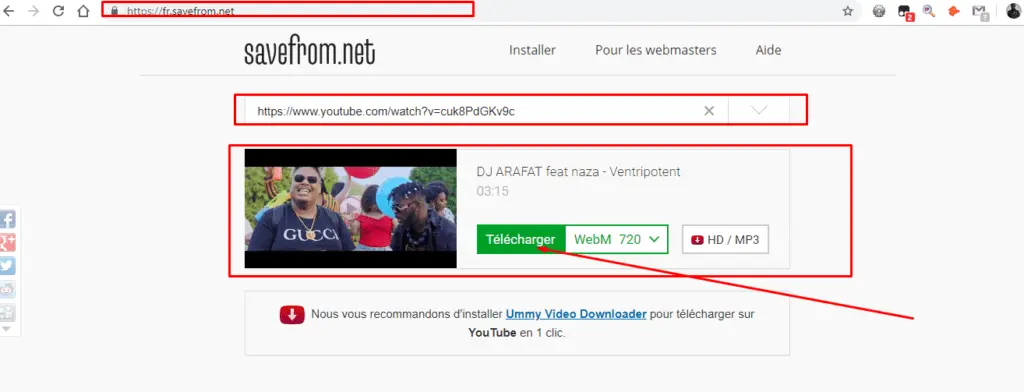Viewport: 1024px width, 392px height.
Task: Open the Installer menu item
Action: click(x=532, y=50)
